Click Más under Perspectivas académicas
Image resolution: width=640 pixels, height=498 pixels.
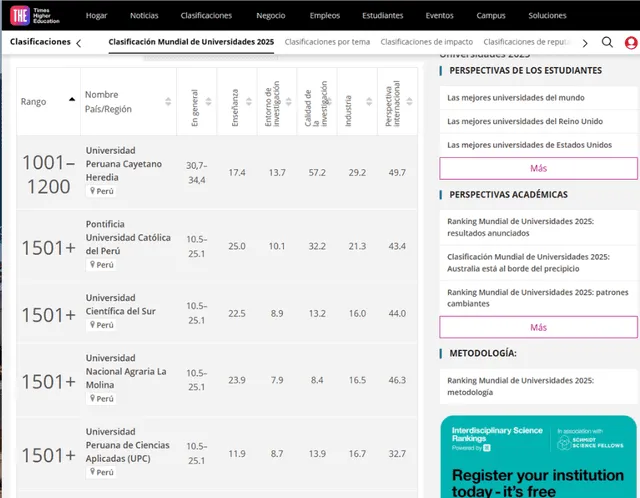pyautogui.click(x=538, y=327)
